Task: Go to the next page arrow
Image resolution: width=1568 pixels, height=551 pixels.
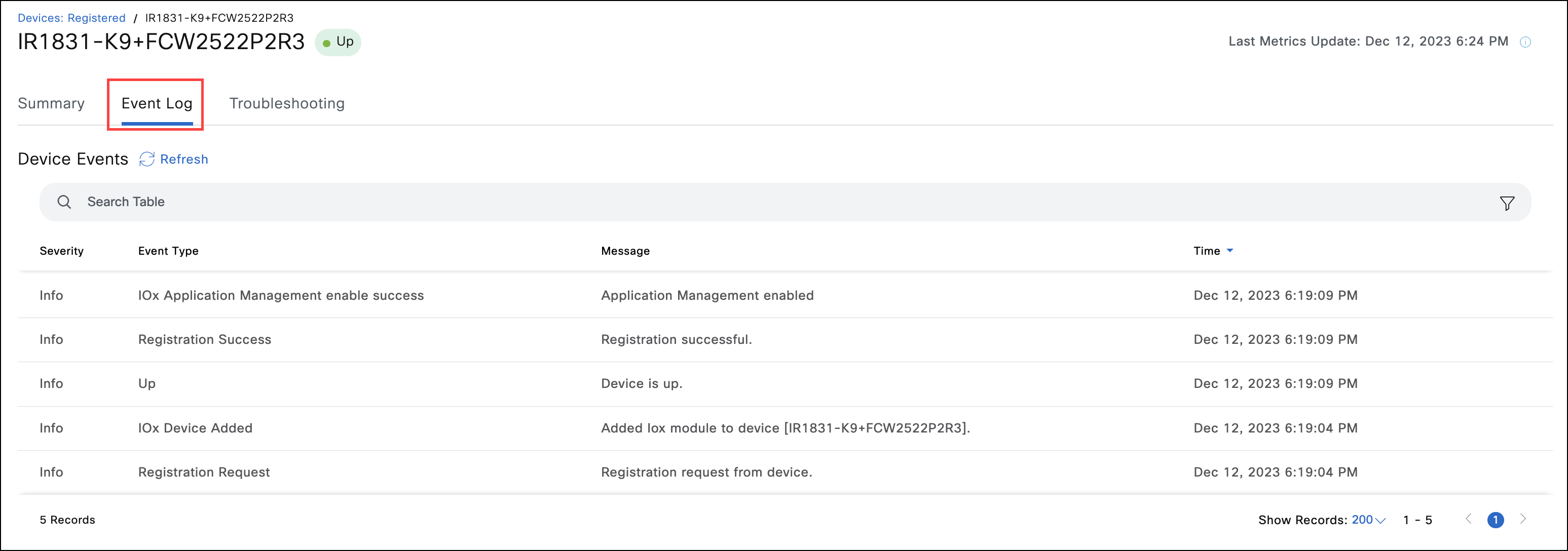Action: coord(1523,519)
